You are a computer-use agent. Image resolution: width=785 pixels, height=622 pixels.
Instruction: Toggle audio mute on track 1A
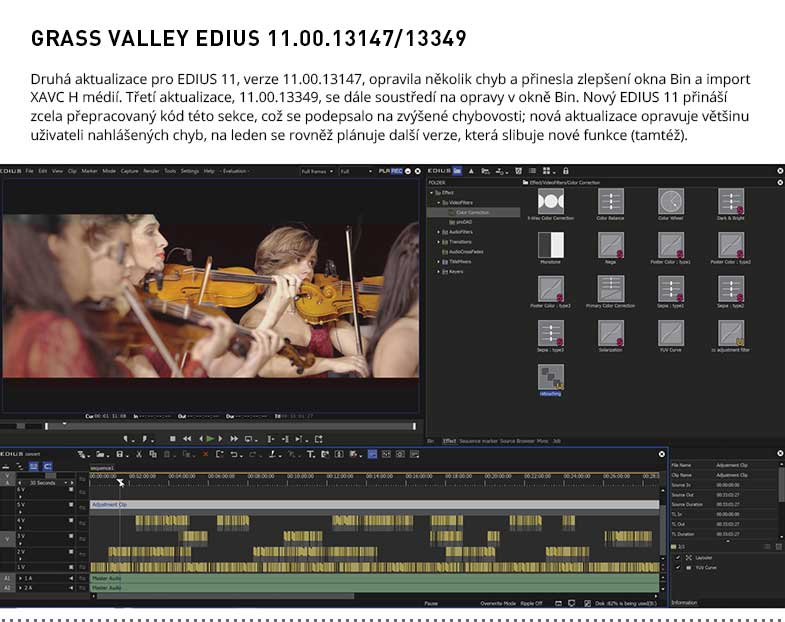pos(71,578)
